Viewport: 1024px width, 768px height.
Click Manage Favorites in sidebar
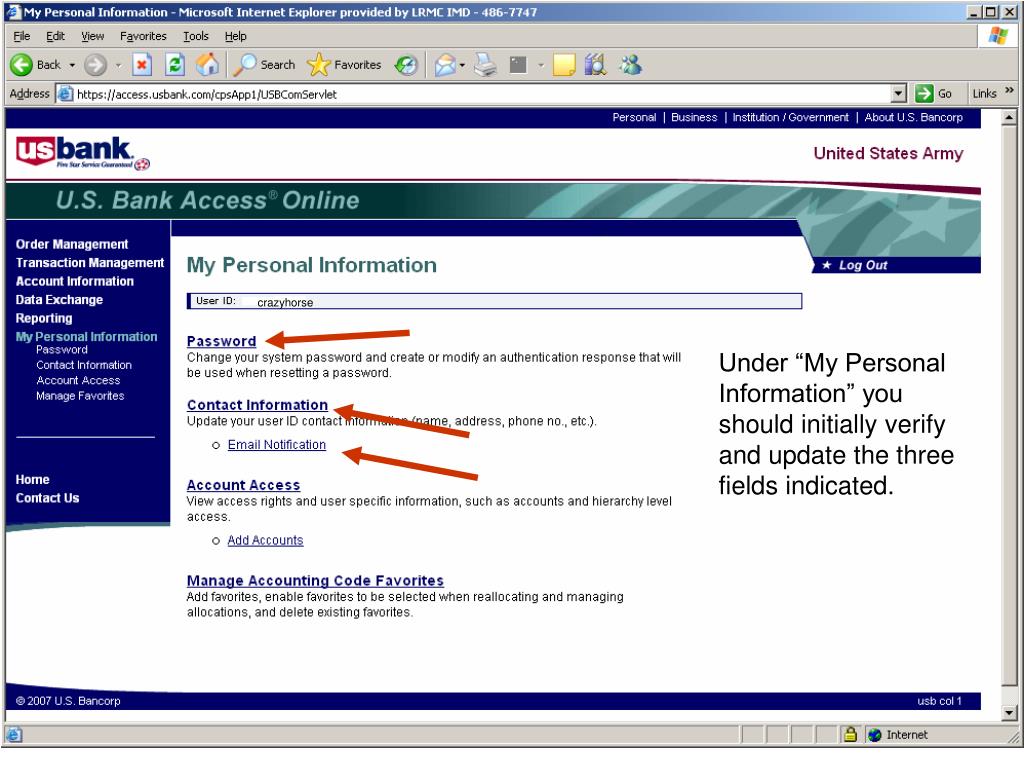click(80, 396)
